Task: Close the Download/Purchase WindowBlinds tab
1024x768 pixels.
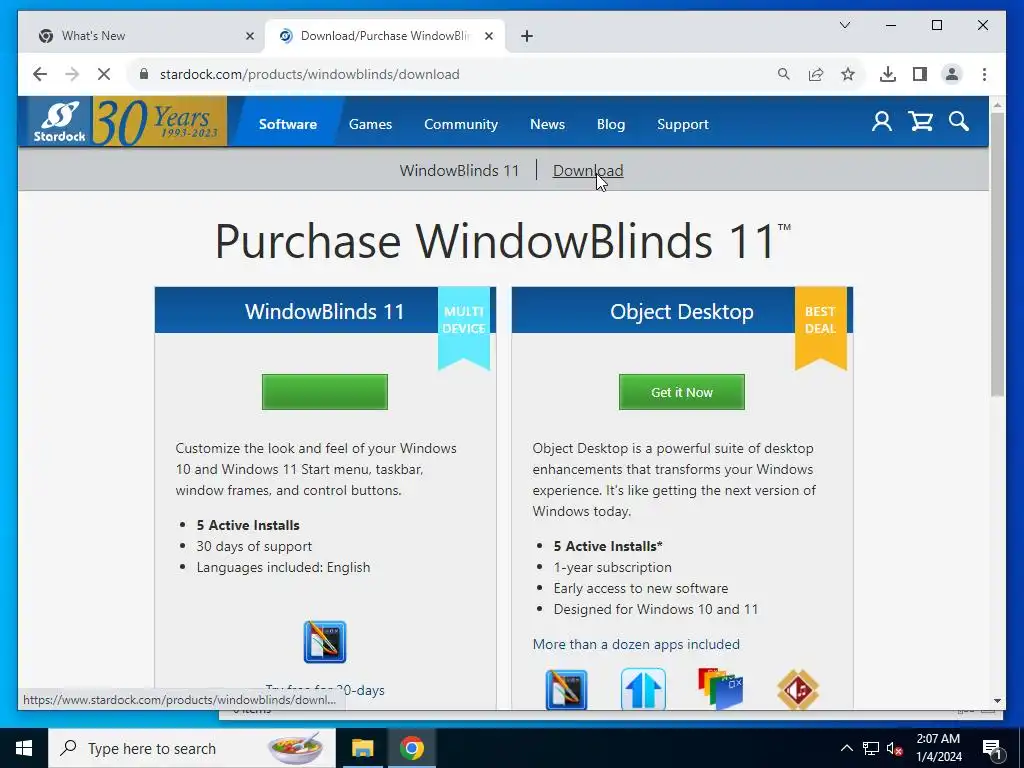Action: pos(488,36)
